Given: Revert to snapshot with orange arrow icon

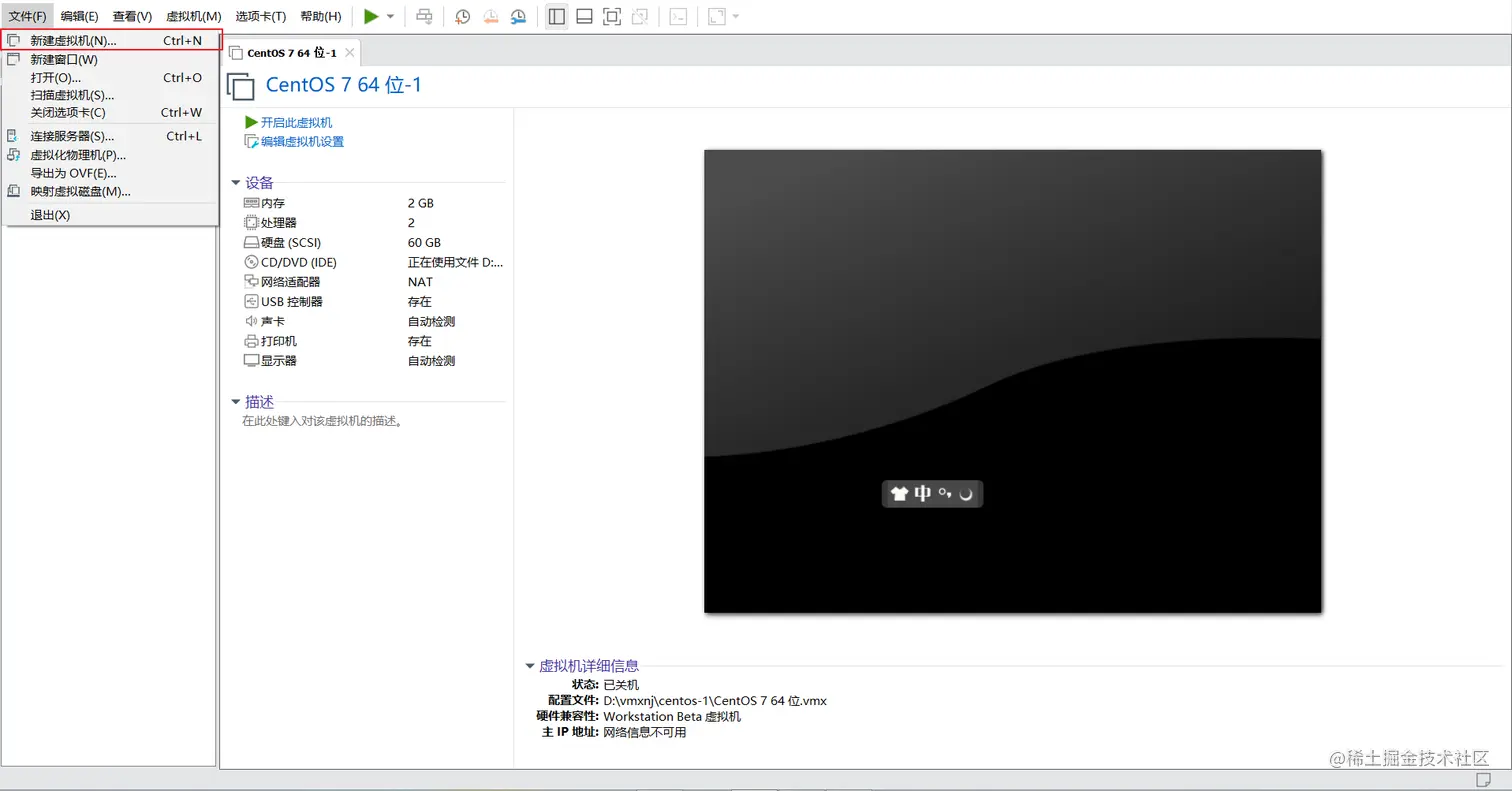Looking at the screenshot, I should 489,16.
